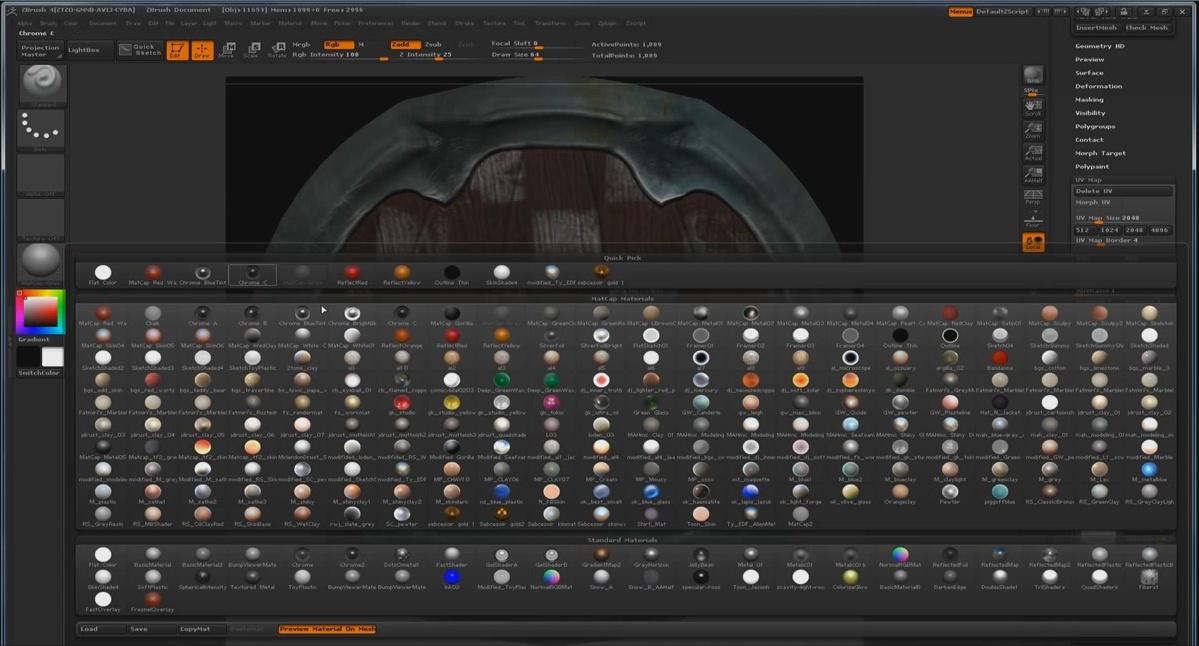Toggle Persp perspective view
This screenshot has height=646, width=1199.
[x=1033, y=198]
